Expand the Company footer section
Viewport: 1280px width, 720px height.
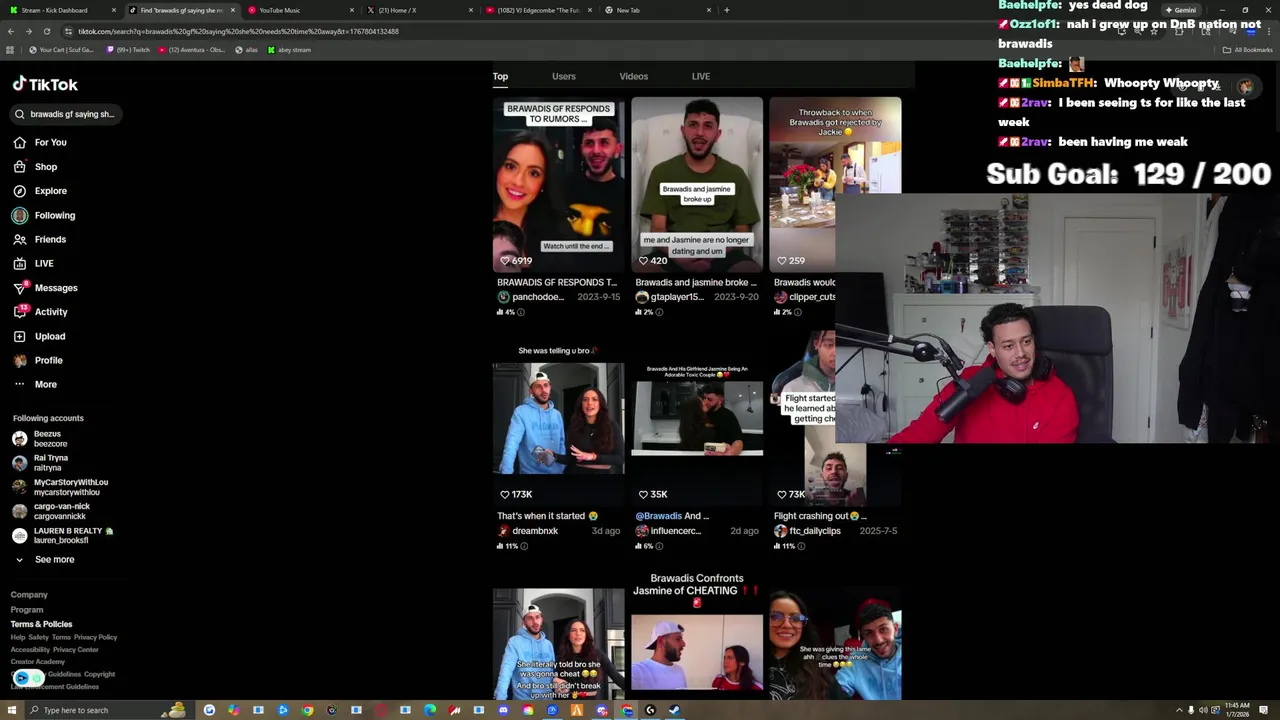click(29, 595)
